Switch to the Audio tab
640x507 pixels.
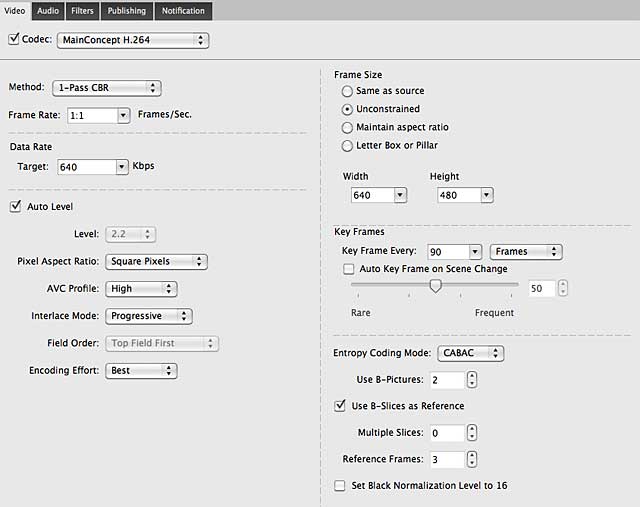click(x=48, y=11)
